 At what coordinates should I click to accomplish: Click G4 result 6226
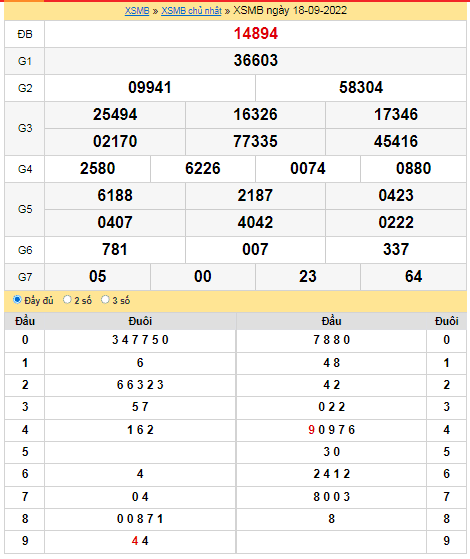(x=203, y=169)
